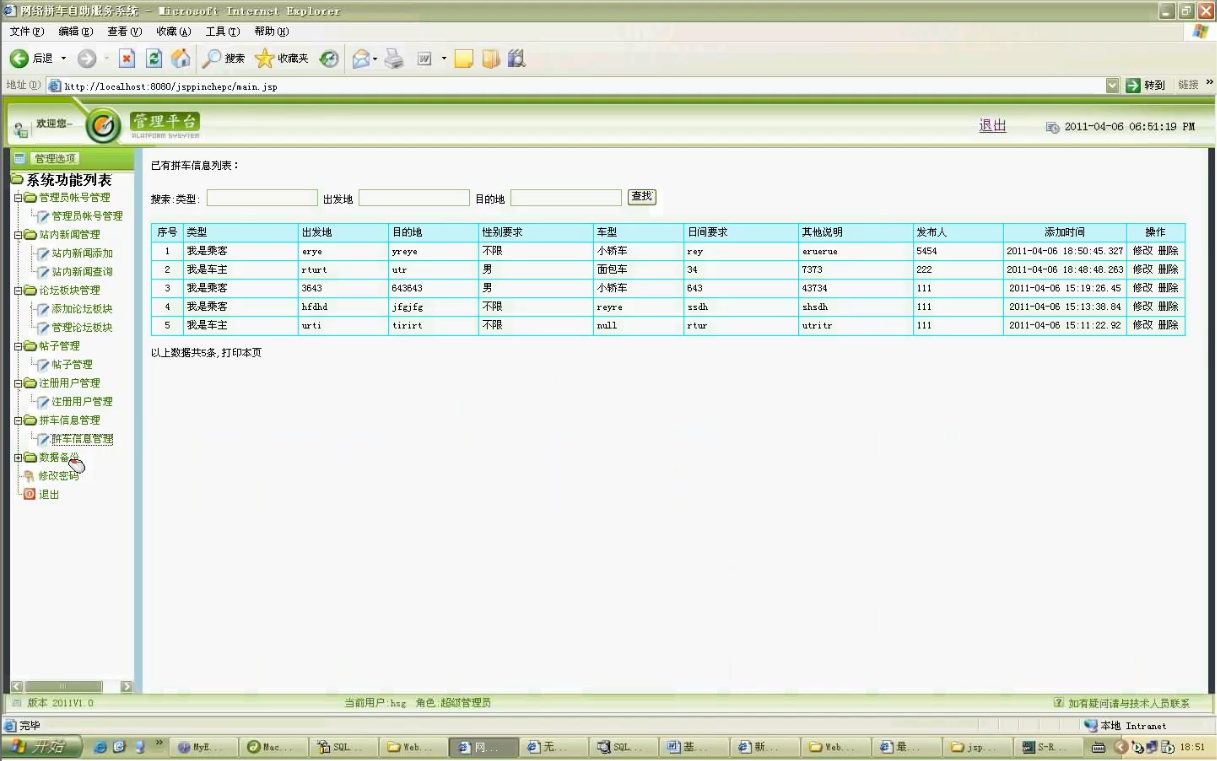Open the 查看(V) menu
Screen dimensions: 1217x761
coord(124,32)
